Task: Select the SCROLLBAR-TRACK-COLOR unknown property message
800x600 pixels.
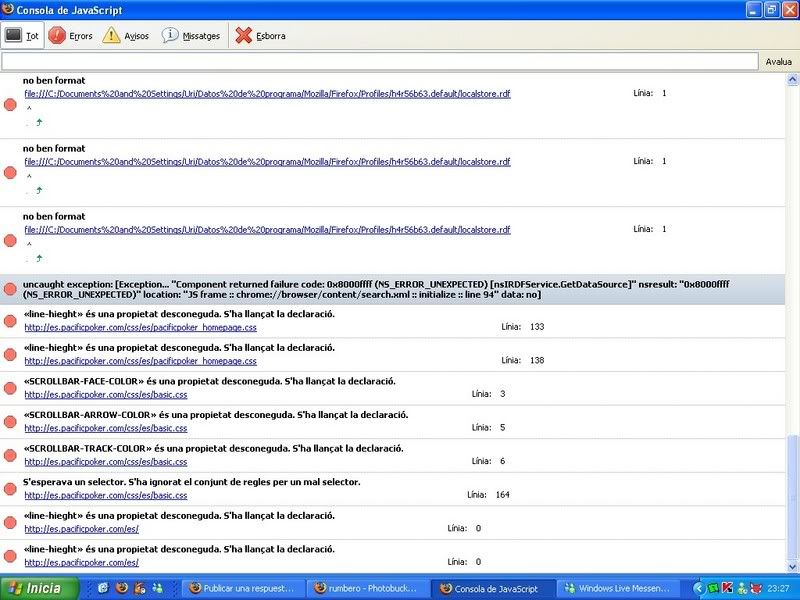Action: pos(213,448)
